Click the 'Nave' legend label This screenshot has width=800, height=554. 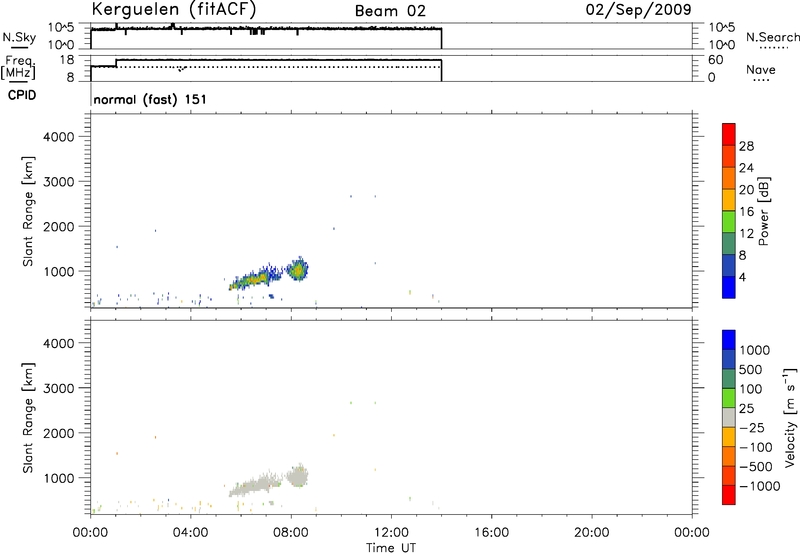pyautogui.click(x=761, y=70)
